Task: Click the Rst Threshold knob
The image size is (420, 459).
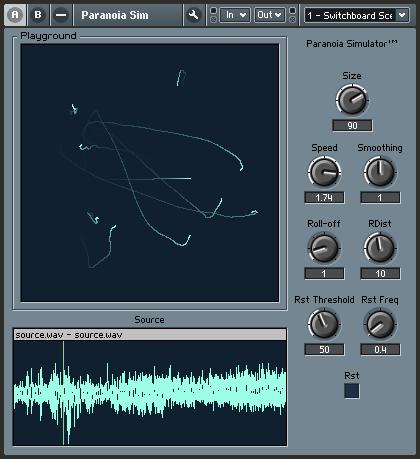Action: [x=324, y=324]
